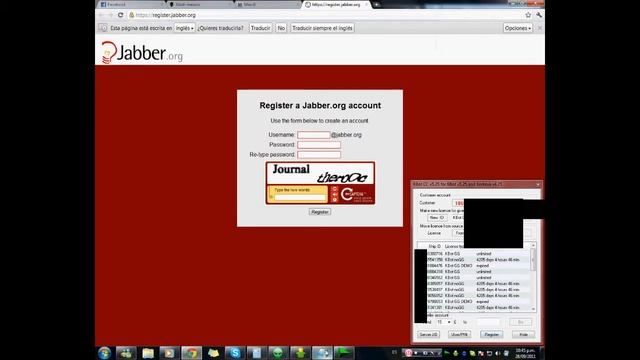Open the green alien face taskbar icon
The image size is (640, 360).
[278, 353]
